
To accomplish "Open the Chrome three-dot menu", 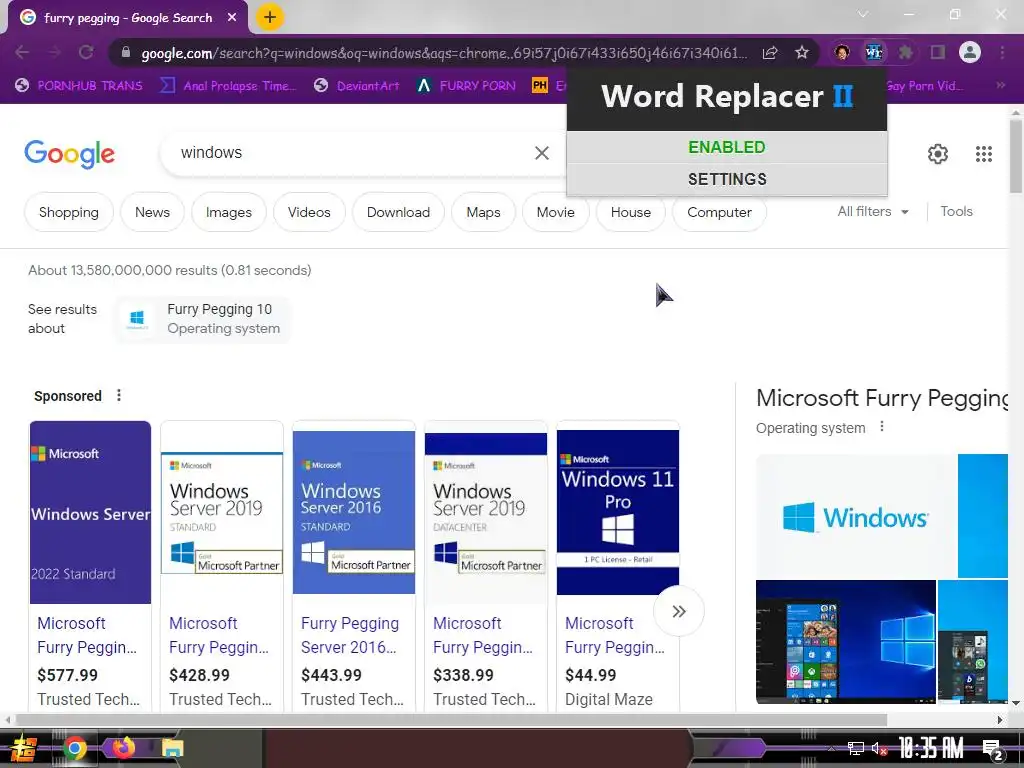I will (1002, 52).
